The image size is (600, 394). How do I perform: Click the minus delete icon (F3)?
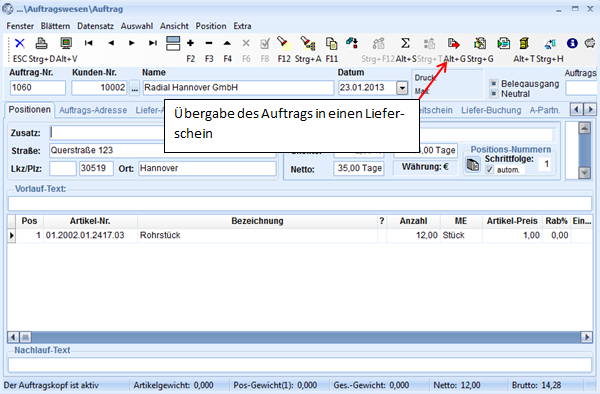[209, 43]
